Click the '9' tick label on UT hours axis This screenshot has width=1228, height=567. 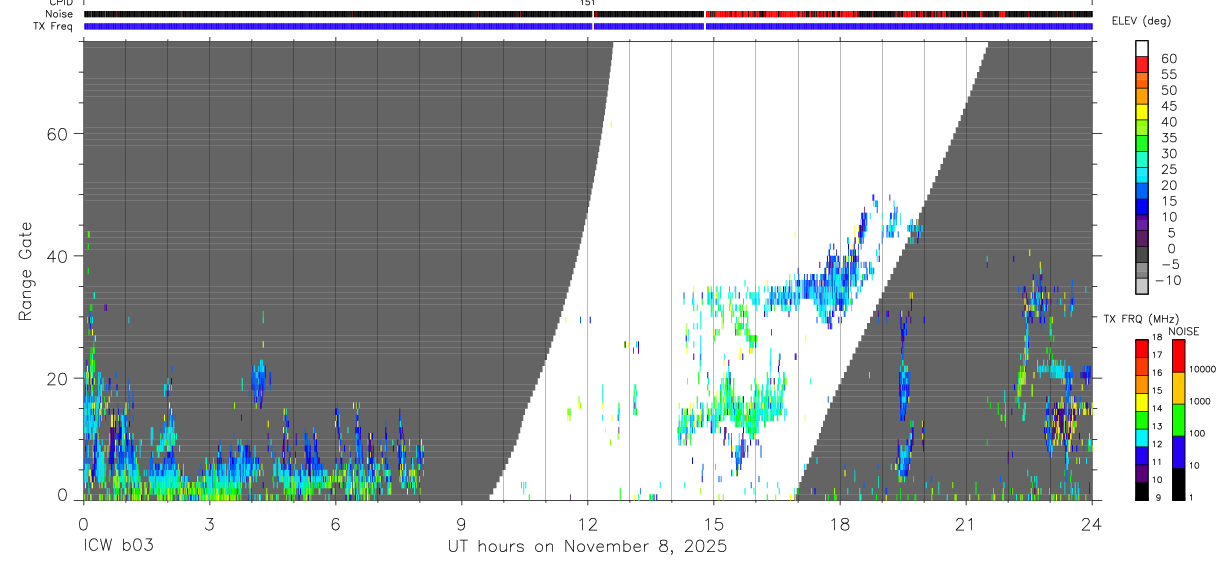click(461, 524)
